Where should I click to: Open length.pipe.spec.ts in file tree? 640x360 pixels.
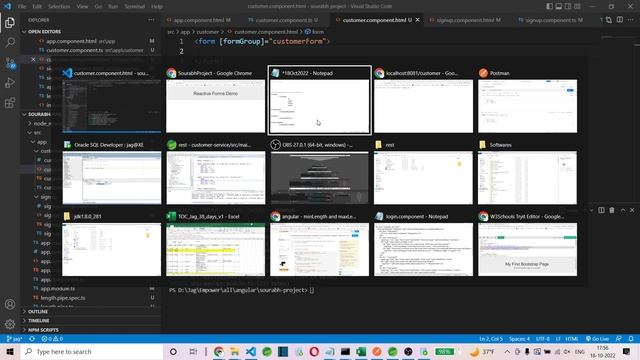click(x=91, y=298)
